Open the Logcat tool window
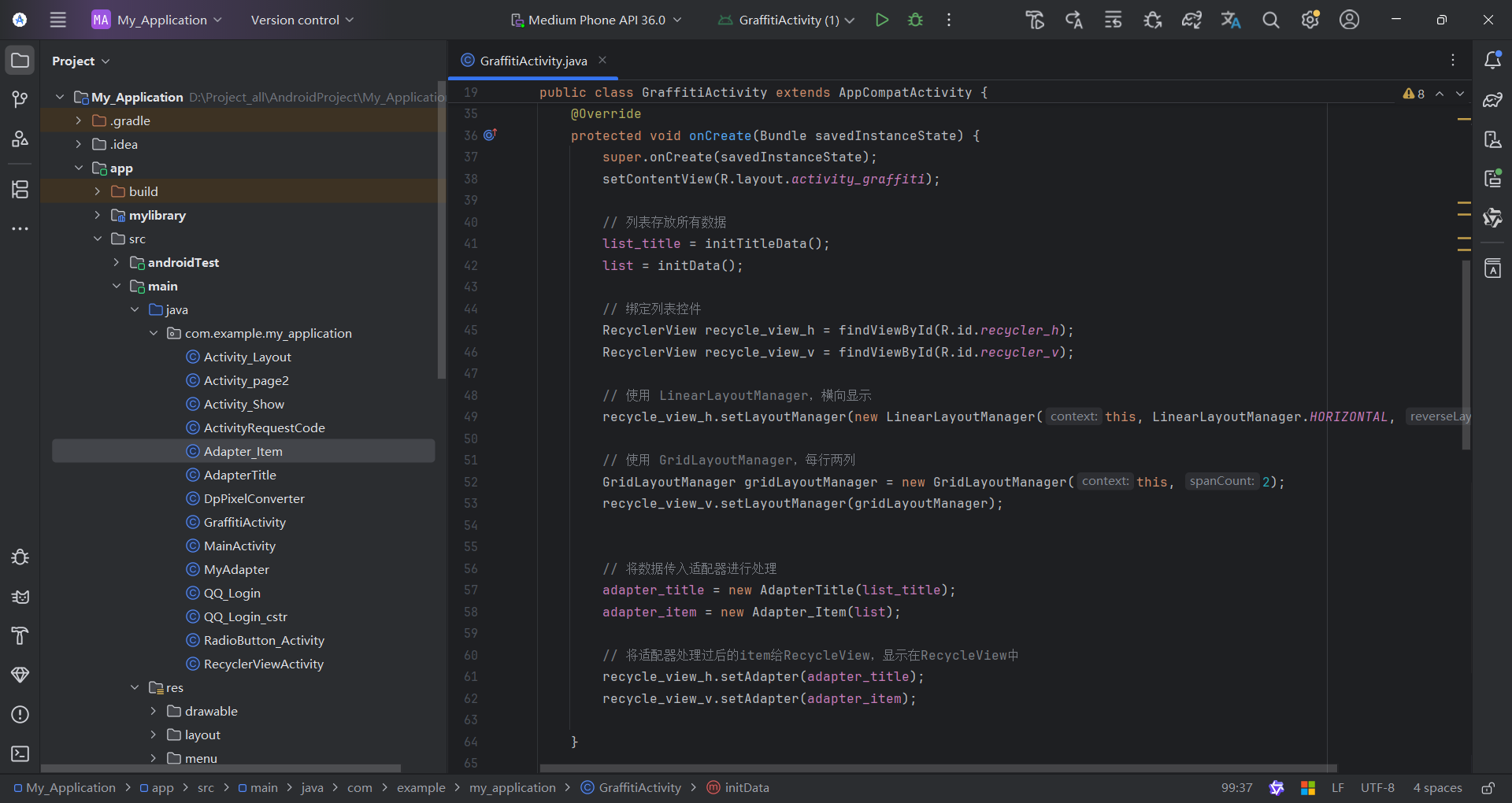1512x803 pixels. tap(20, 597)
